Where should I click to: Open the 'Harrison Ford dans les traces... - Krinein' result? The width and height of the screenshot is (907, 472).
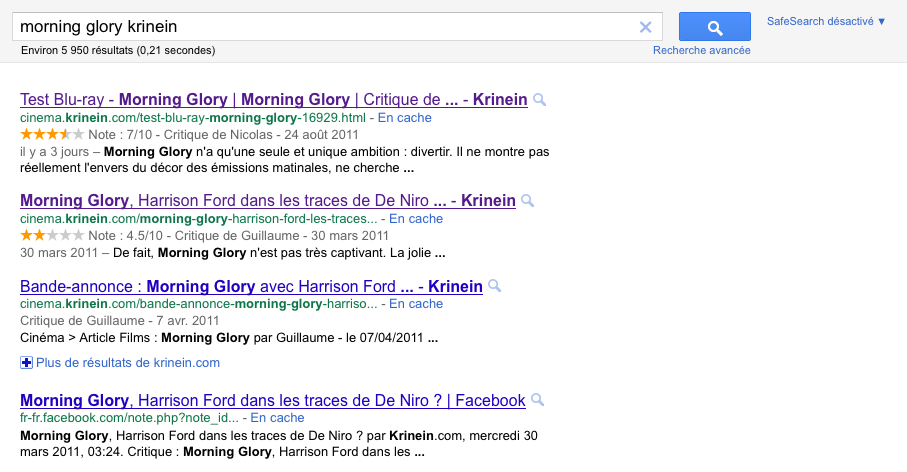coord(268,201)
